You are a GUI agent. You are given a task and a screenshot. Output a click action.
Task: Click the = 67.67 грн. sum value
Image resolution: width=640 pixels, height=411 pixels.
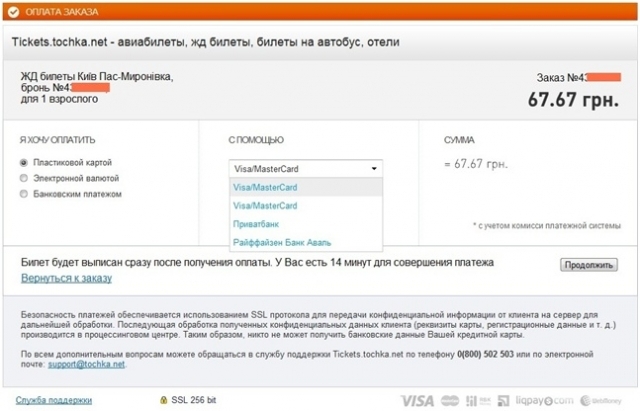[x=476, y=164]
